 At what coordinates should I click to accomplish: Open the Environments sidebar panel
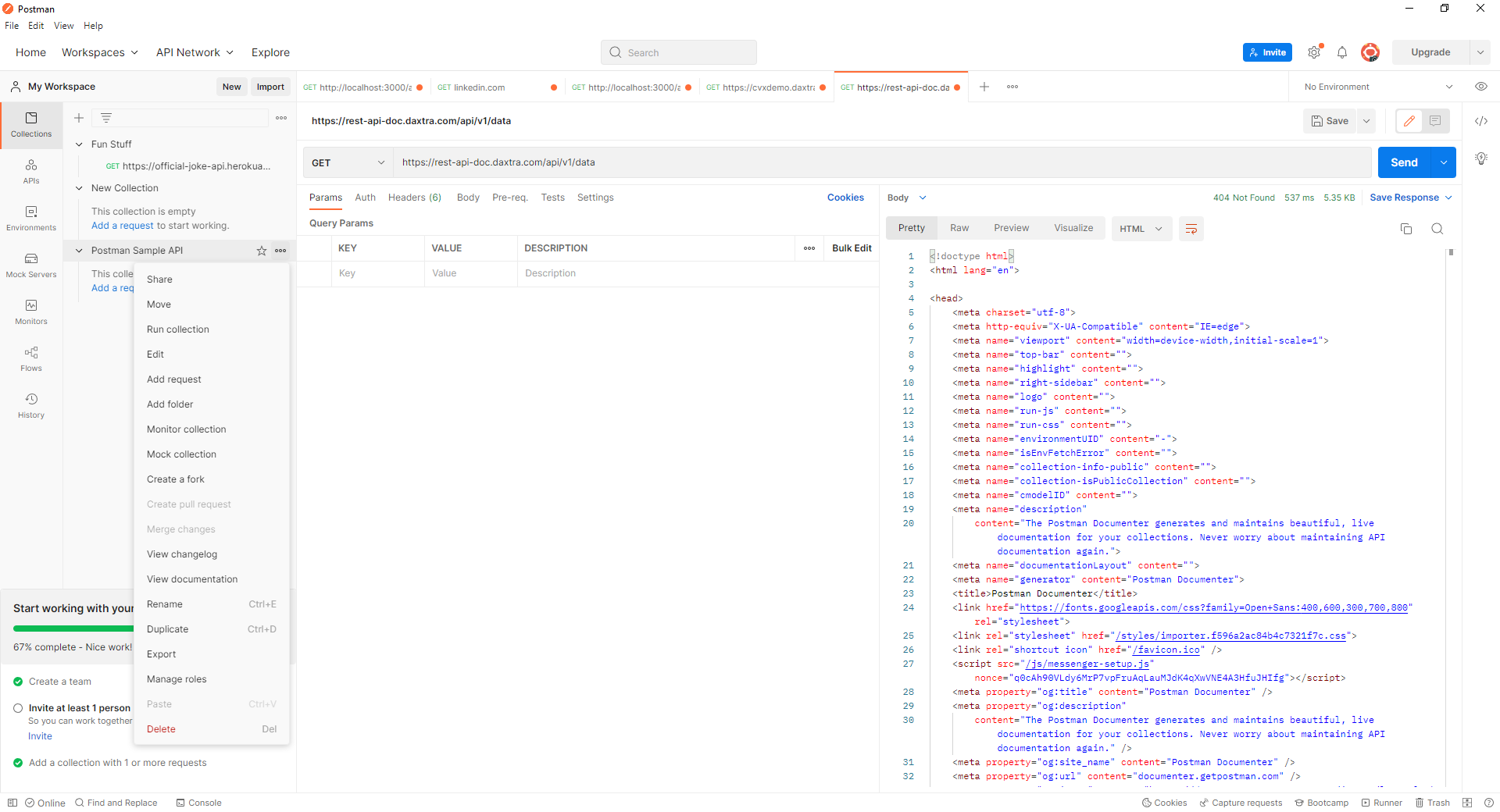pyautogui.click(x=31, y=219)
